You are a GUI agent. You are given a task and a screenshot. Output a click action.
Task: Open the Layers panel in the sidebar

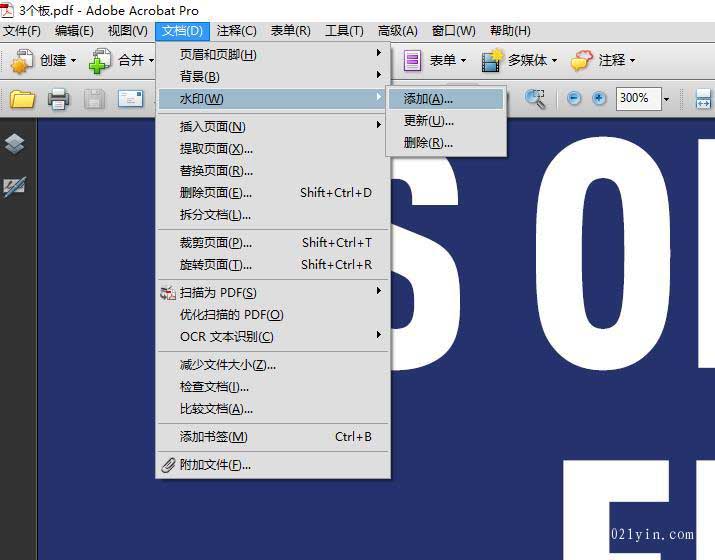point(15,144)
